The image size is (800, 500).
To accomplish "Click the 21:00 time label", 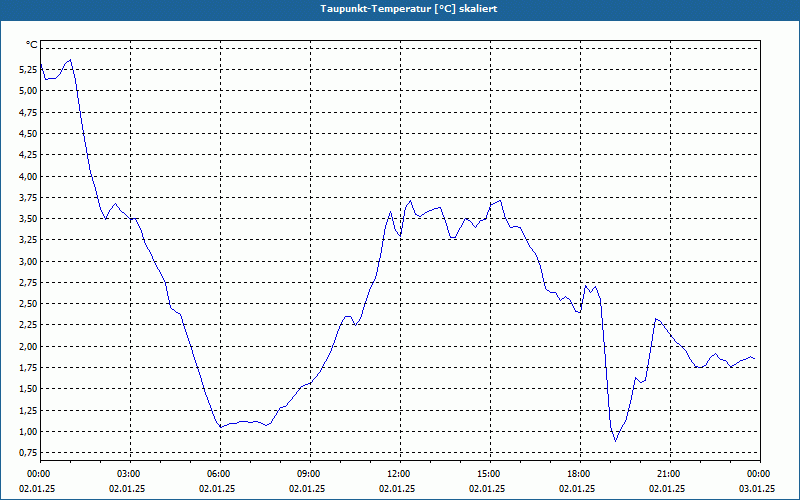I will click(x=667, y=474).
